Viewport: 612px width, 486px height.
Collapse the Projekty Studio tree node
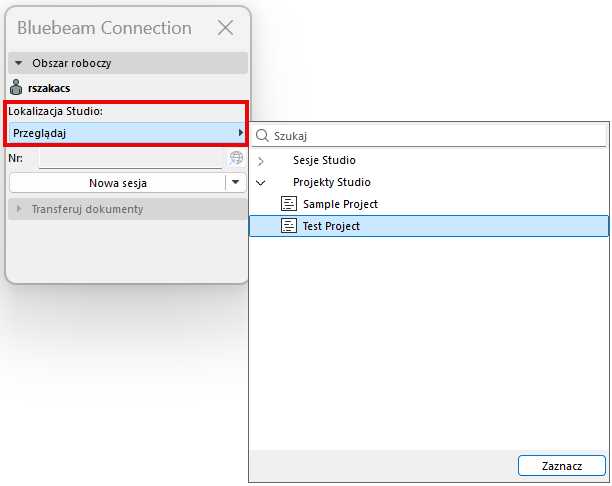click(x=261, y=183)
